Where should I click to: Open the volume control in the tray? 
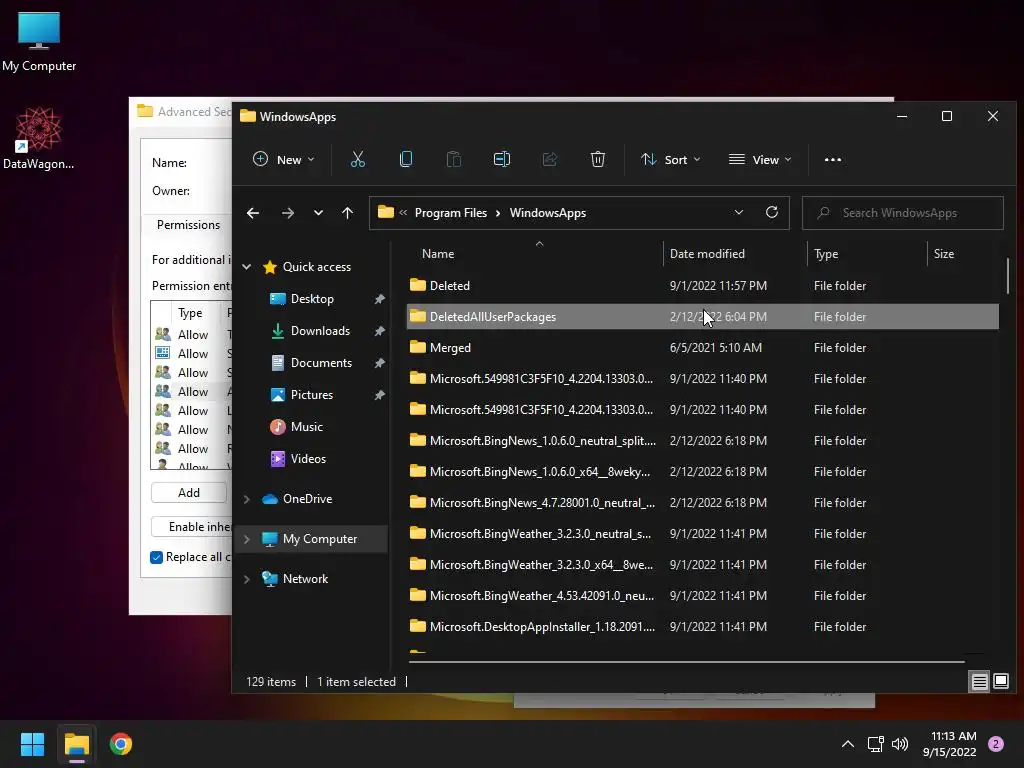[900, 744]
